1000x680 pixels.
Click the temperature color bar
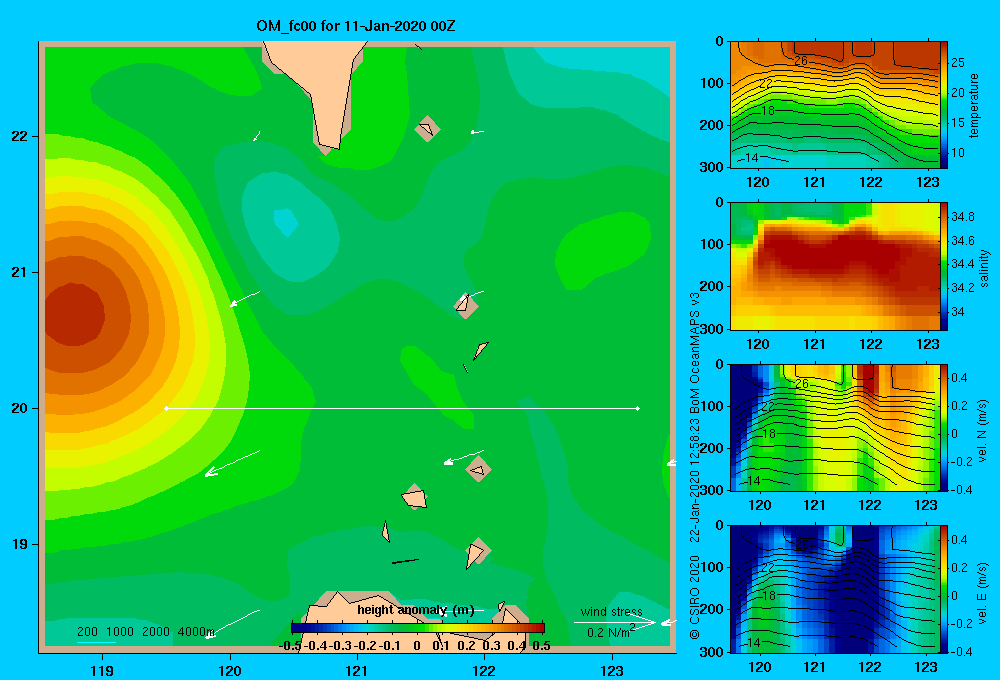tap(944, 105)
